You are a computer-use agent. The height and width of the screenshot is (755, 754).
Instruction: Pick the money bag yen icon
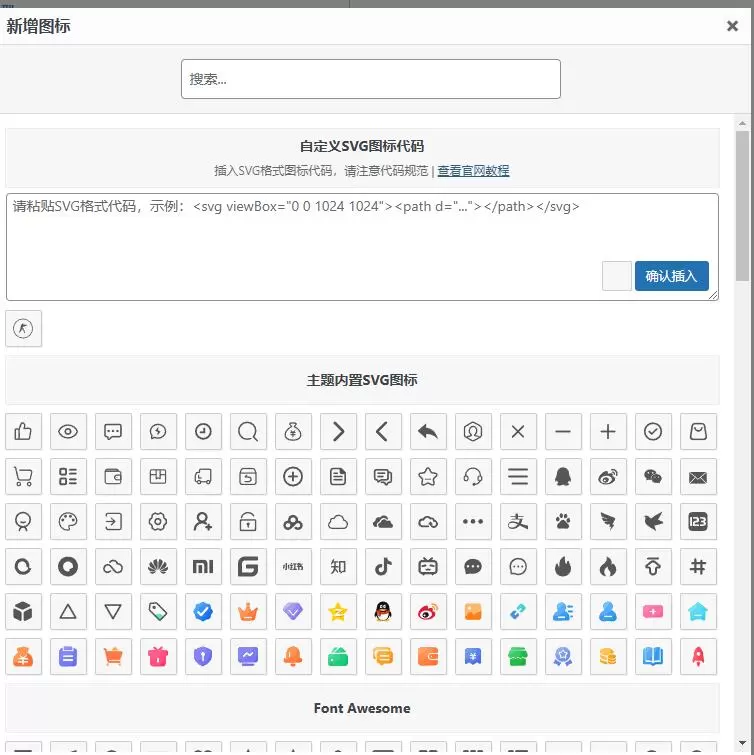pyautogui.click(x=293, y=431)
